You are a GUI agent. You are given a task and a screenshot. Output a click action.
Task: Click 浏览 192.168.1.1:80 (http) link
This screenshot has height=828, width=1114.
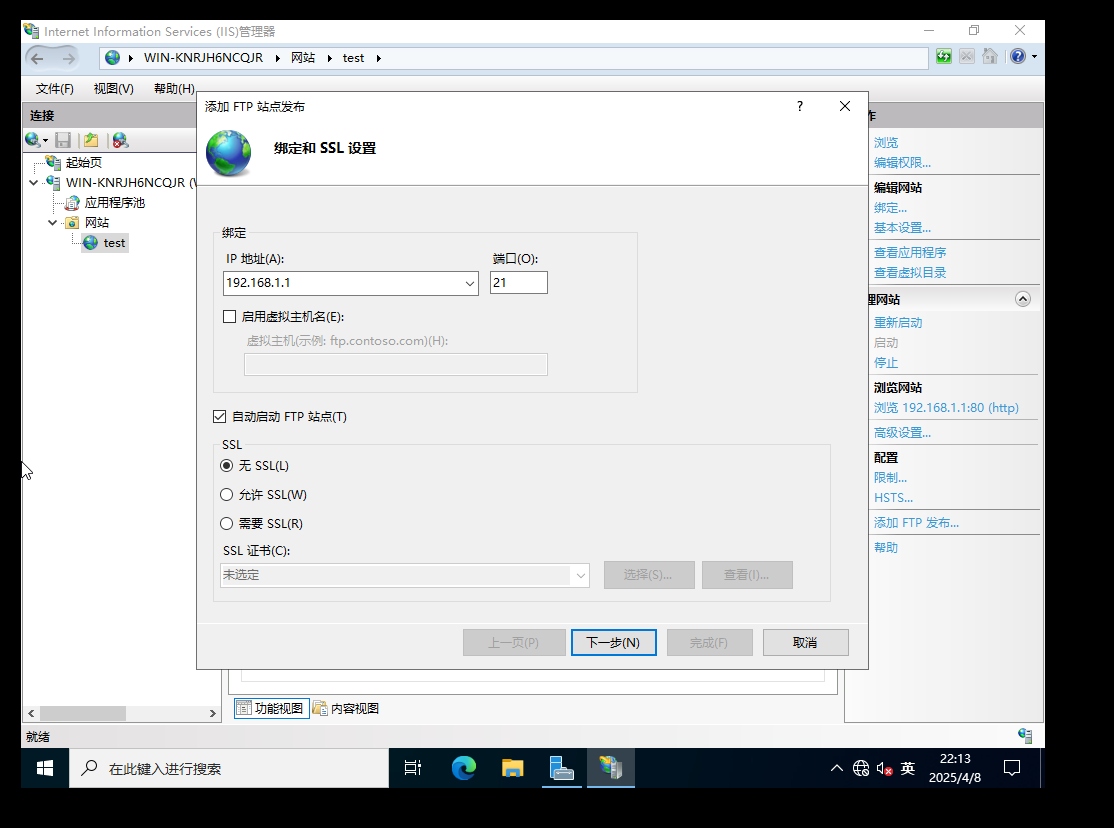click(x=946, y=408)
